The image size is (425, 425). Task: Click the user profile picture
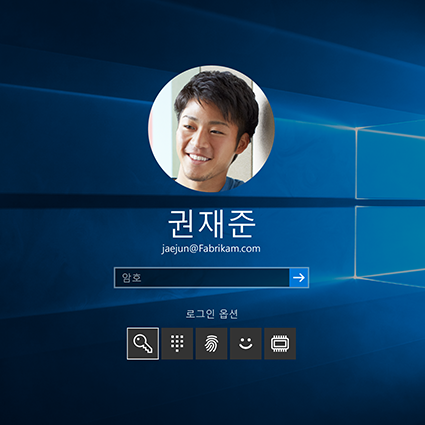click(x=211, y=129)
